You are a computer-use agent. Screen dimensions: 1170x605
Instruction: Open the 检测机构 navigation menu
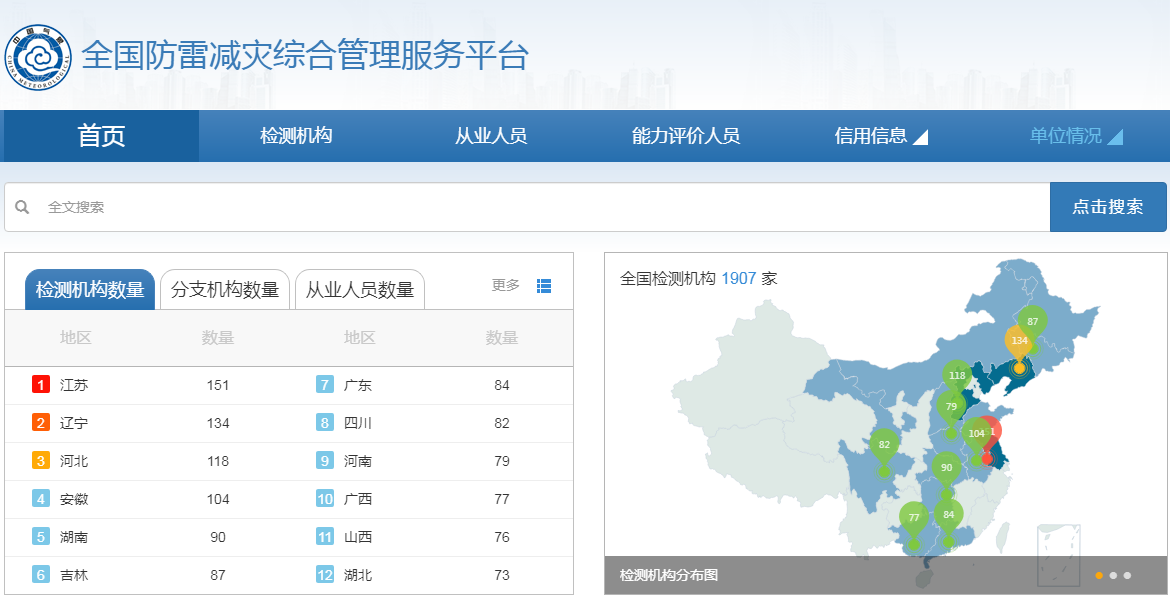pyautogui.click(x=296, y=136)
